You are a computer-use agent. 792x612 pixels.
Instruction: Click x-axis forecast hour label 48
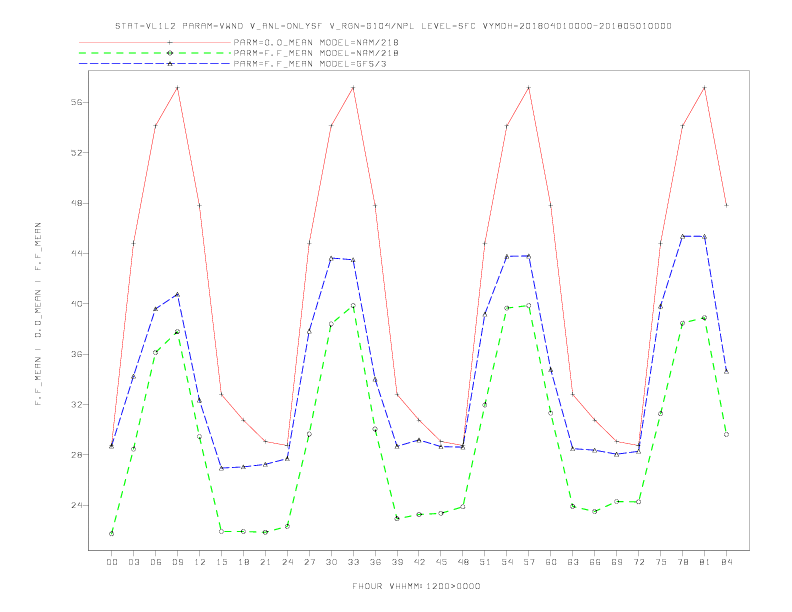pyautogui.click(x=463, y=562)
